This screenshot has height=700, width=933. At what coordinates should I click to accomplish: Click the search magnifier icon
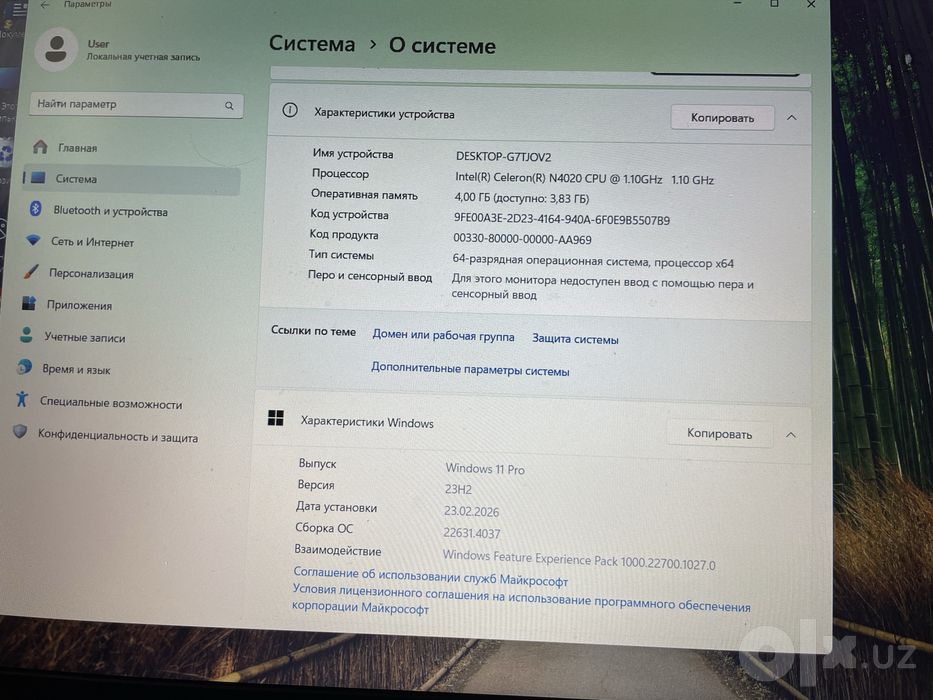point(229,106)
